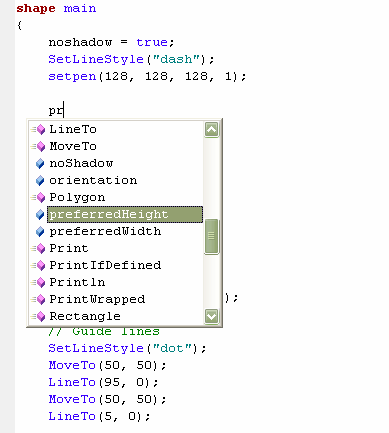The image size is (389, 433).
Task: Choose the Print suggestion
Action: [x=69, y=248]
